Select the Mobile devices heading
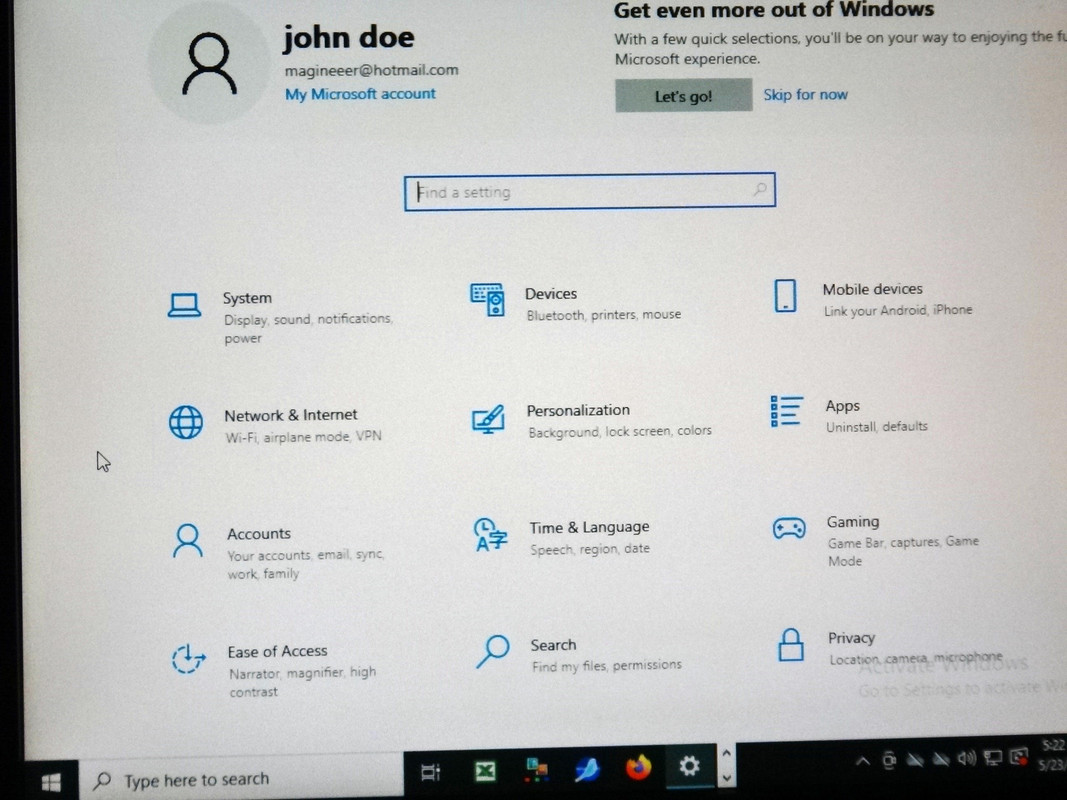Viewport: 1067px width, 800px height. (872, 289)
